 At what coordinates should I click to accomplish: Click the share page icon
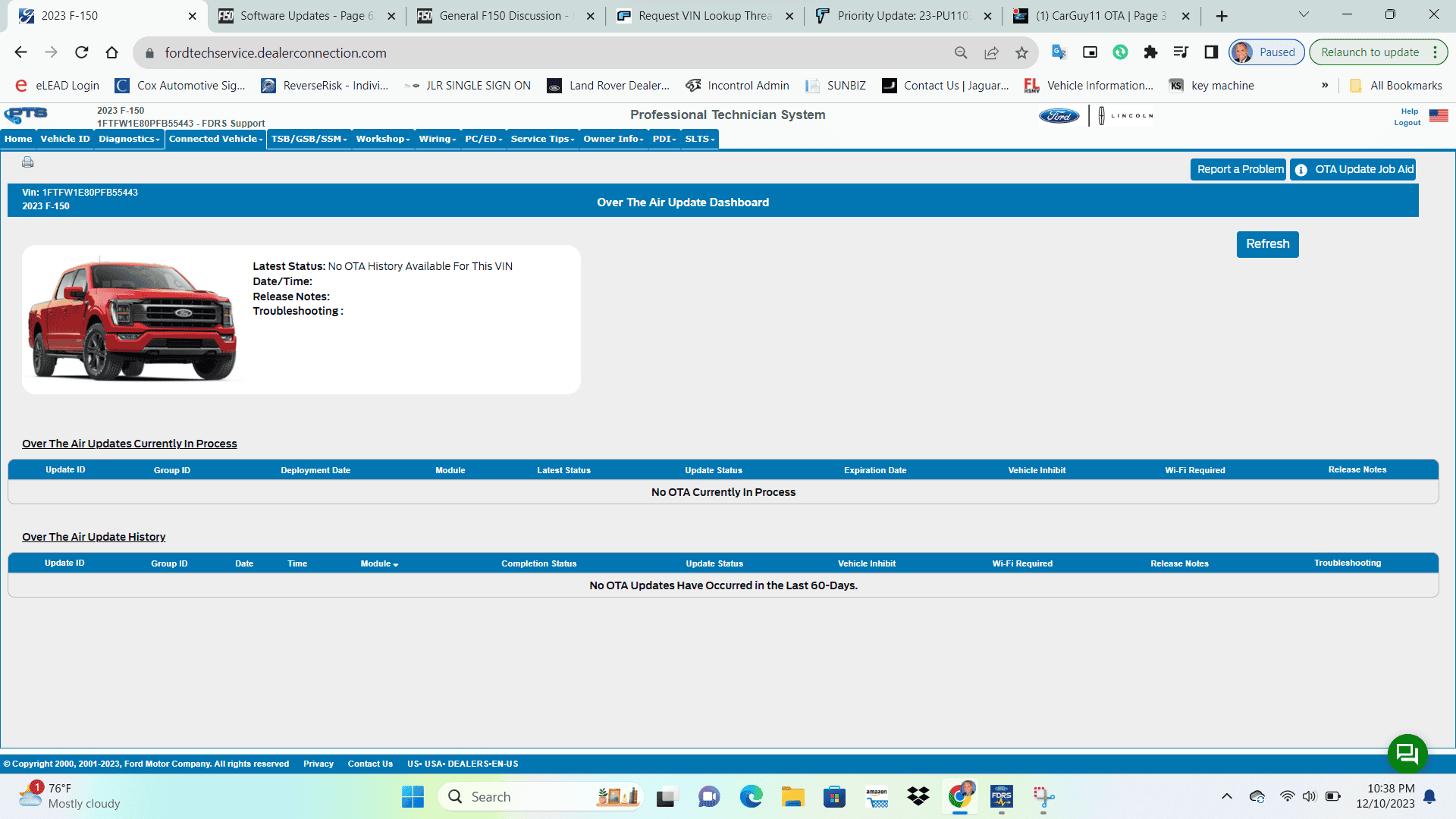pos(991,52)
